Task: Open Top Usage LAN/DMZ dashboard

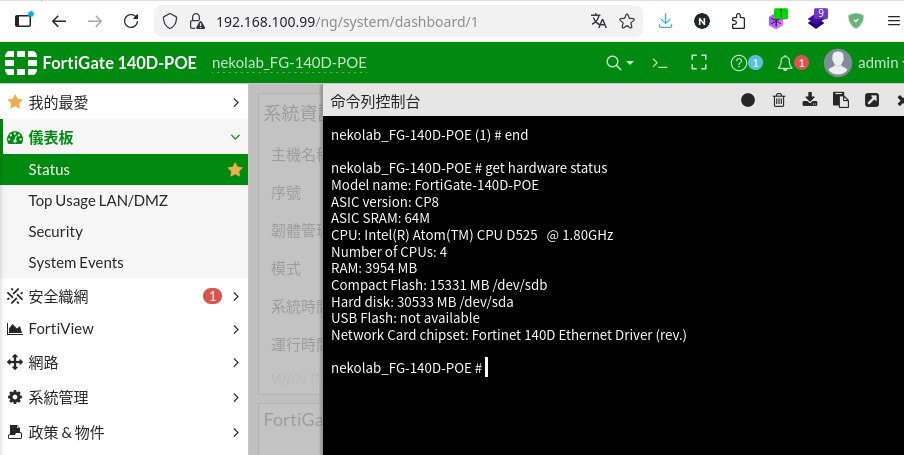Action: click(124, 201)
